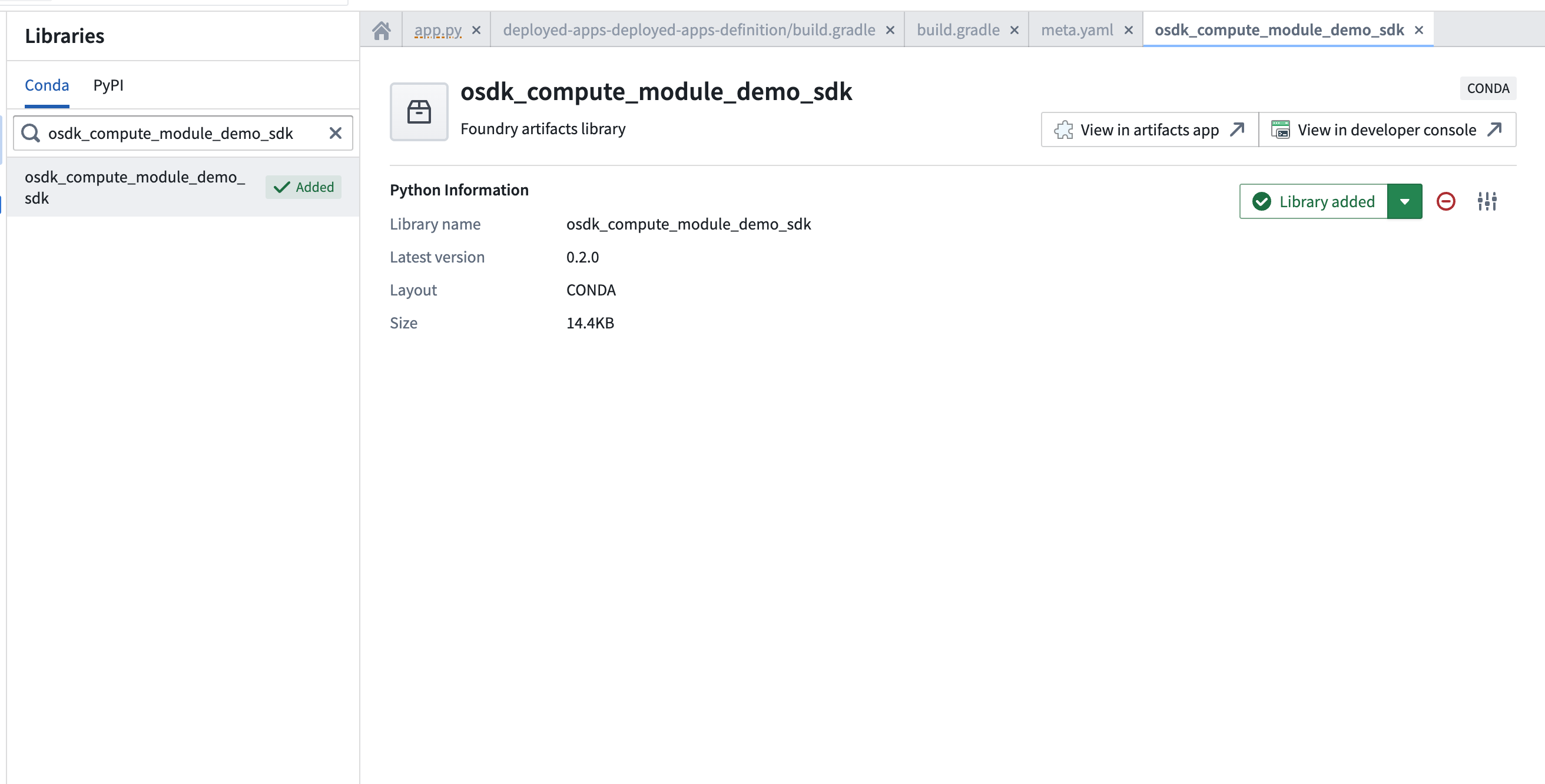Remove the library using the red minus icon
The width and height of the screenshot is (1545, 784).
[x=1446, y=201]
